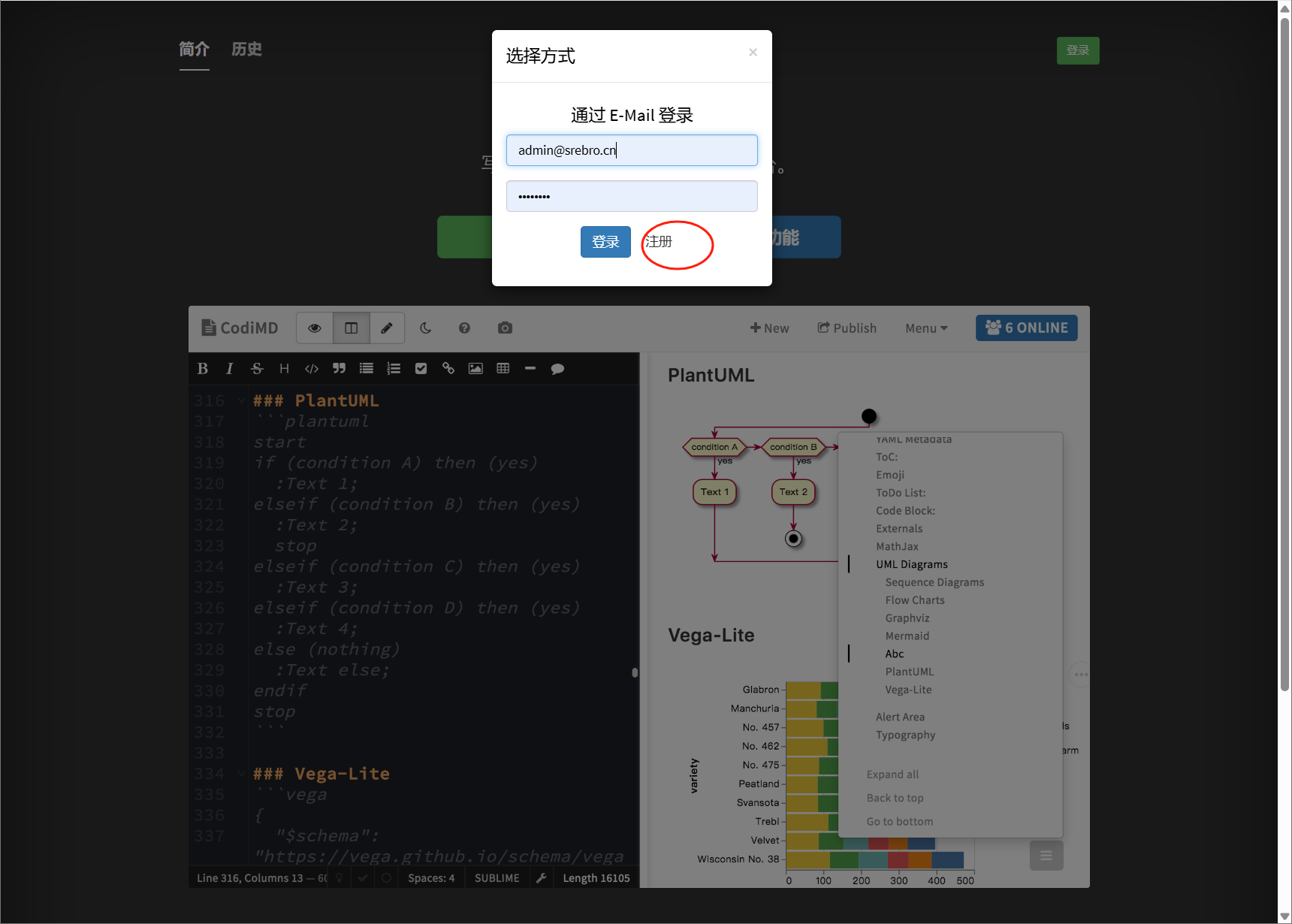Viewport: 1292px width, 924px height.
Task: Apply strikethrough from the editor toolbar
Action: pyautogui.click(x=257, y=369)
